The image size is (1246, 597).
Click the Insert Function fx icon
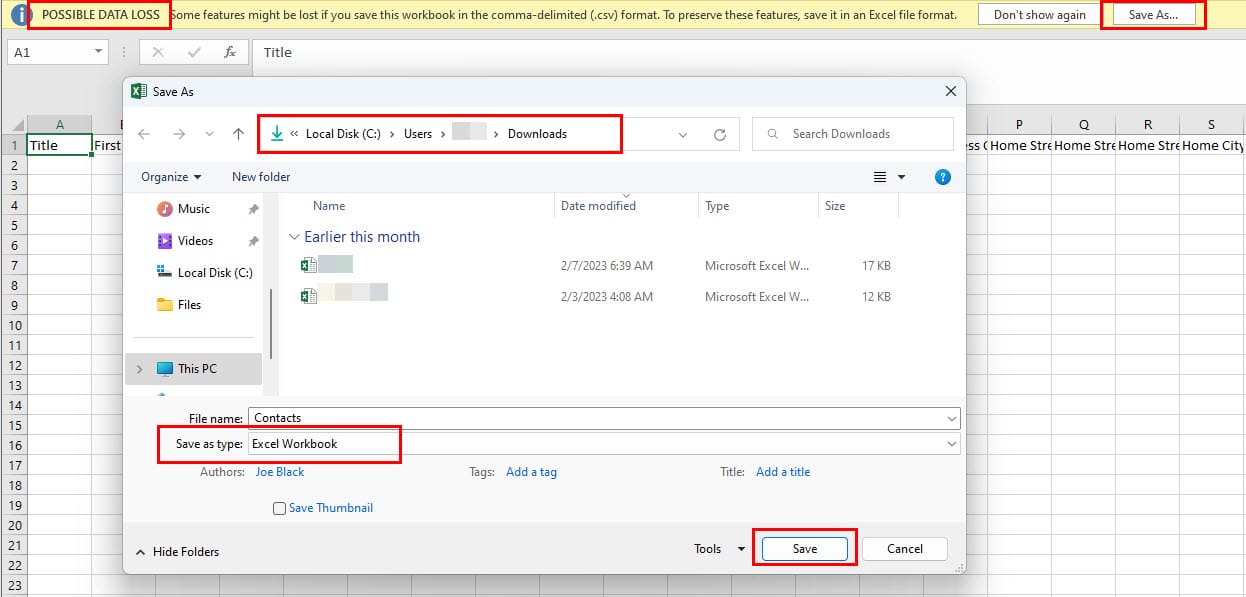click(x=230, y=52)
